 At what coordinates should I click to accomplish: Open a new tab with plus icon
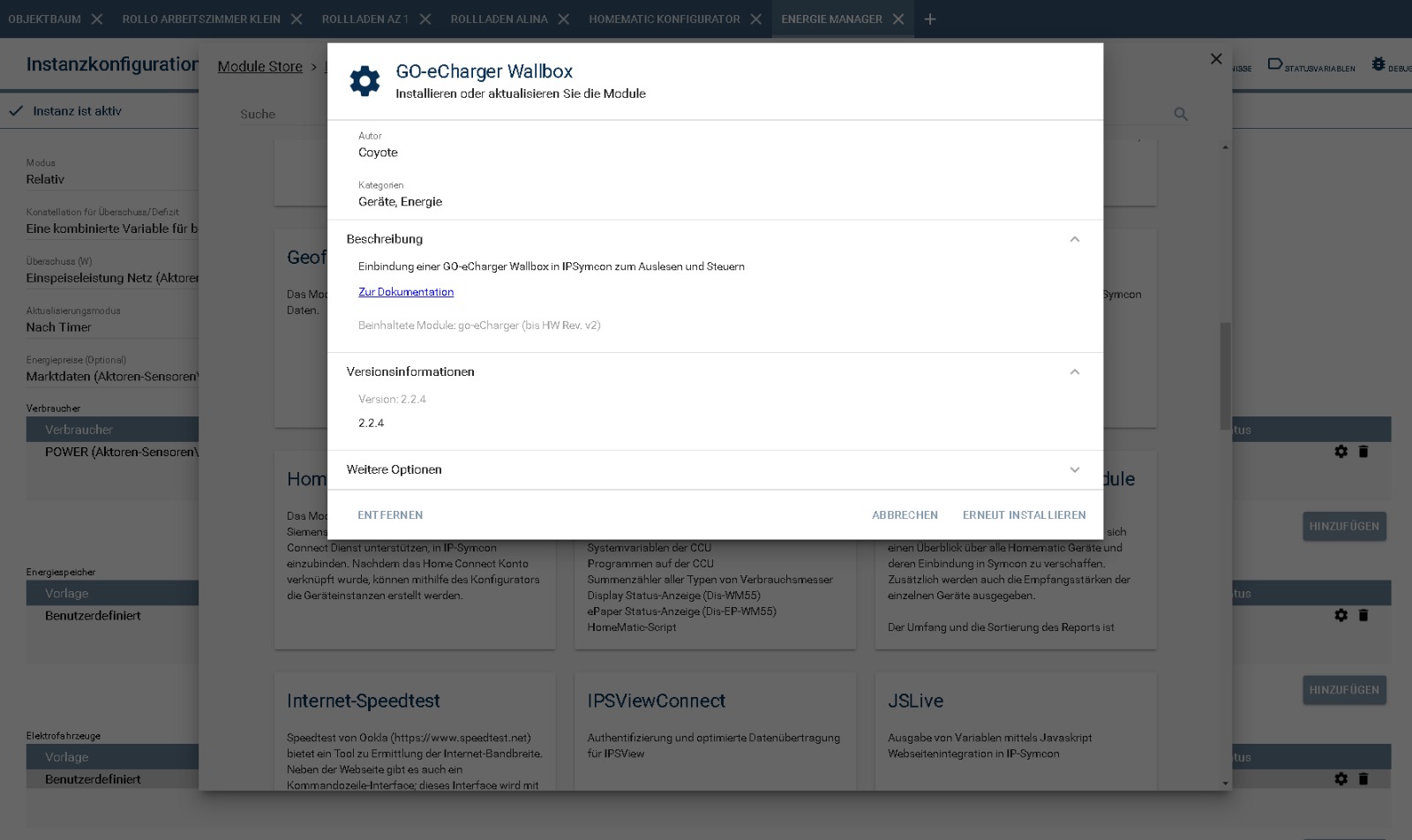pos(929,19)
